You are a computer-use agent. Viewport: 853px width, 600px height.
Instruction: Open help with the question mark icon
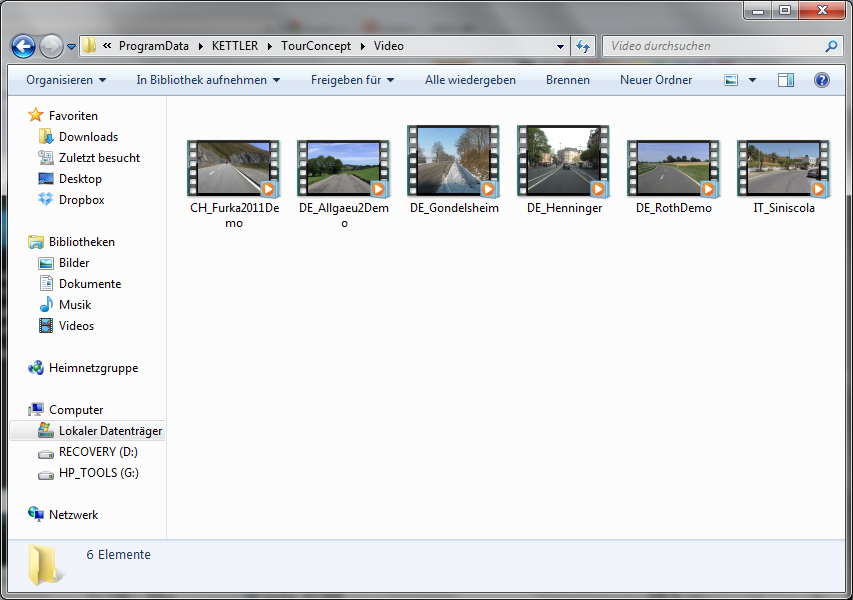[821, 81]
